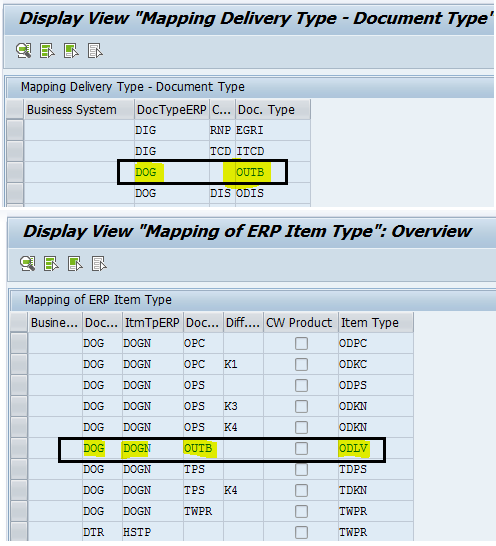Image resolution: width=496 pixels, height=546 pixels.
Task: Open Details magnifier icon in Delivery Type view toolbar
Action: 24,51
